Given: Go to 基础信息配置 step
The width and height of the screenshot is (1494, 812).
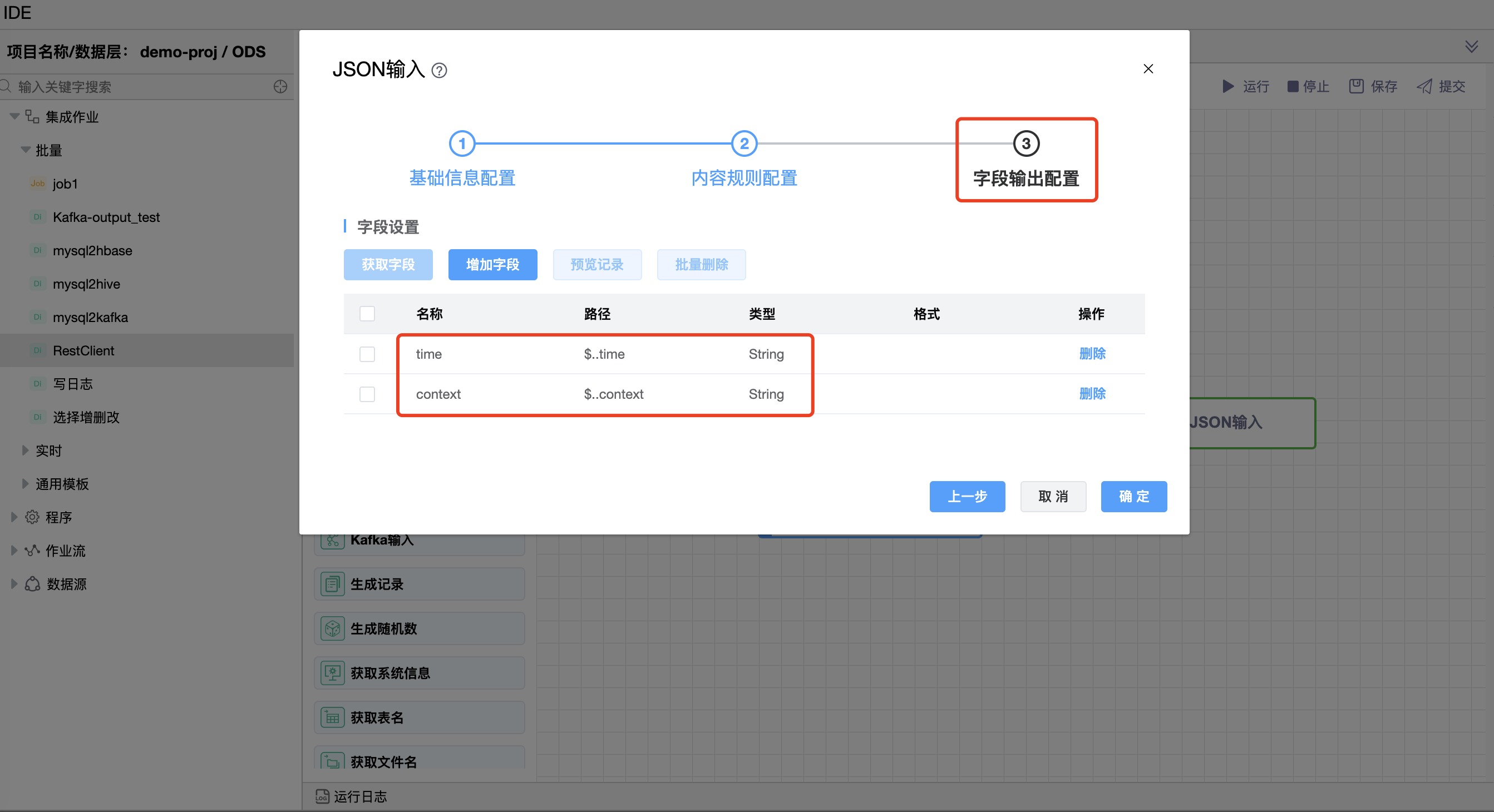Looking at the screenshot, I should tap(462, 178).
